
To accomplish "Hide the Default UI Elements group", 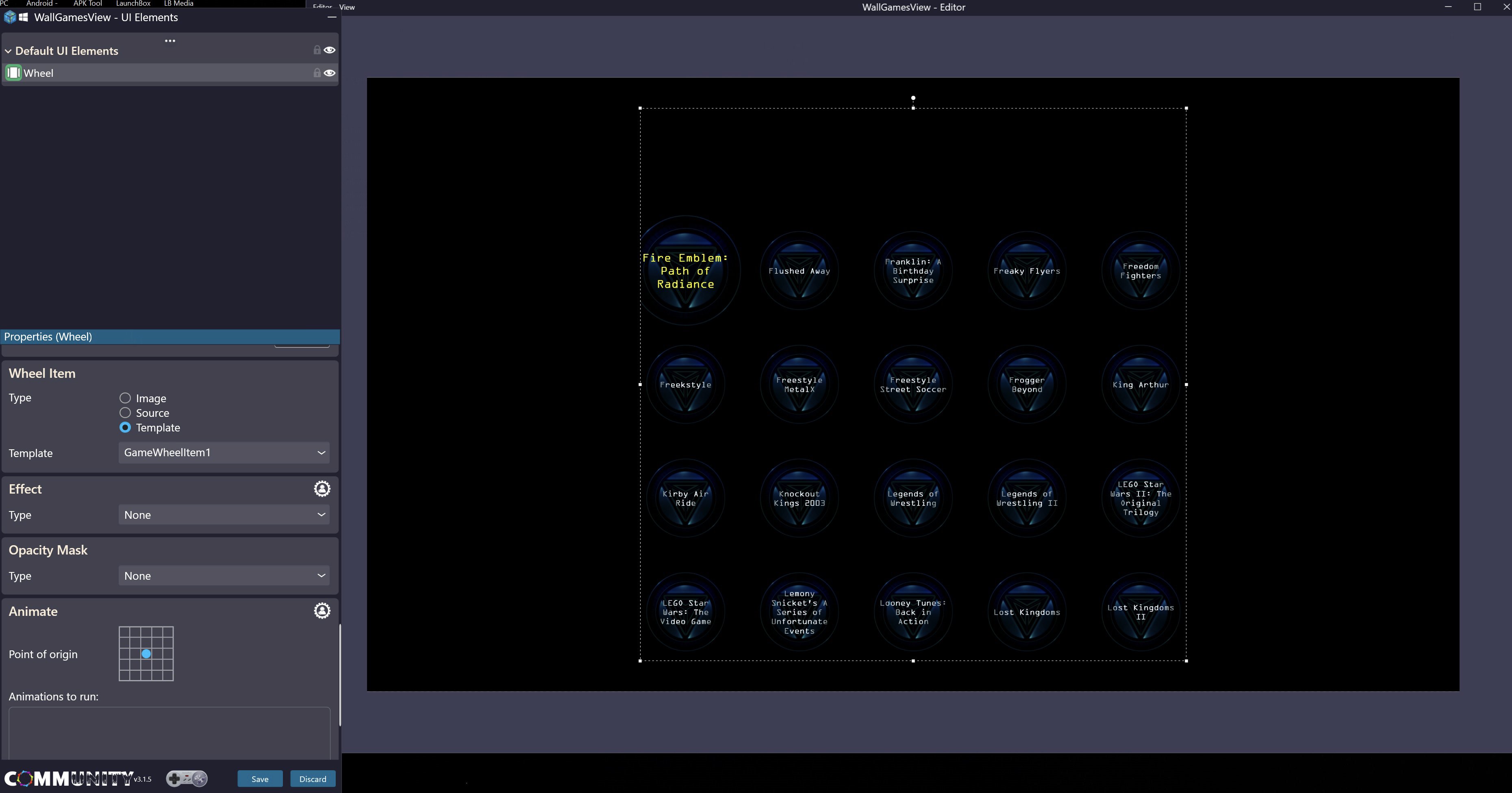I will click(330, 50).
